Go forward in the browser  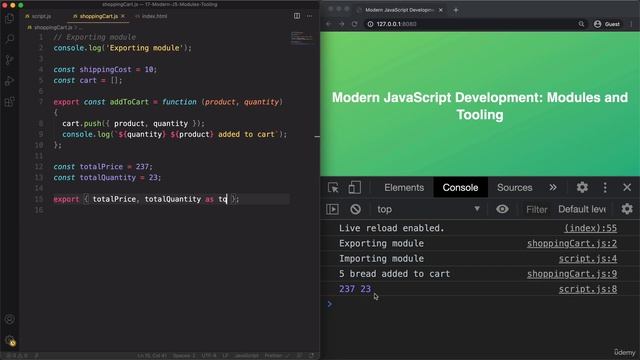pyautogui.click(x=342, y=24)
